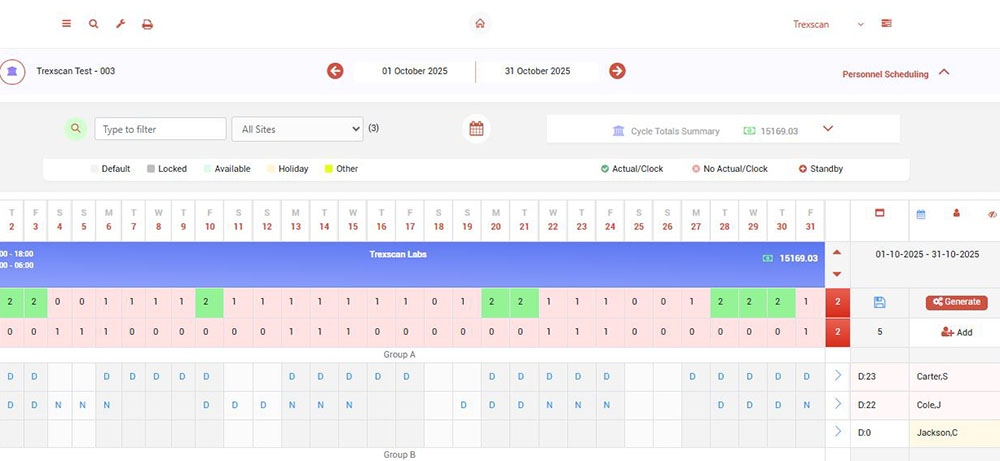Click the Trexscan Test - 003 label
This screenshot has height=461, width=1000.
click(x=75, y=71)
